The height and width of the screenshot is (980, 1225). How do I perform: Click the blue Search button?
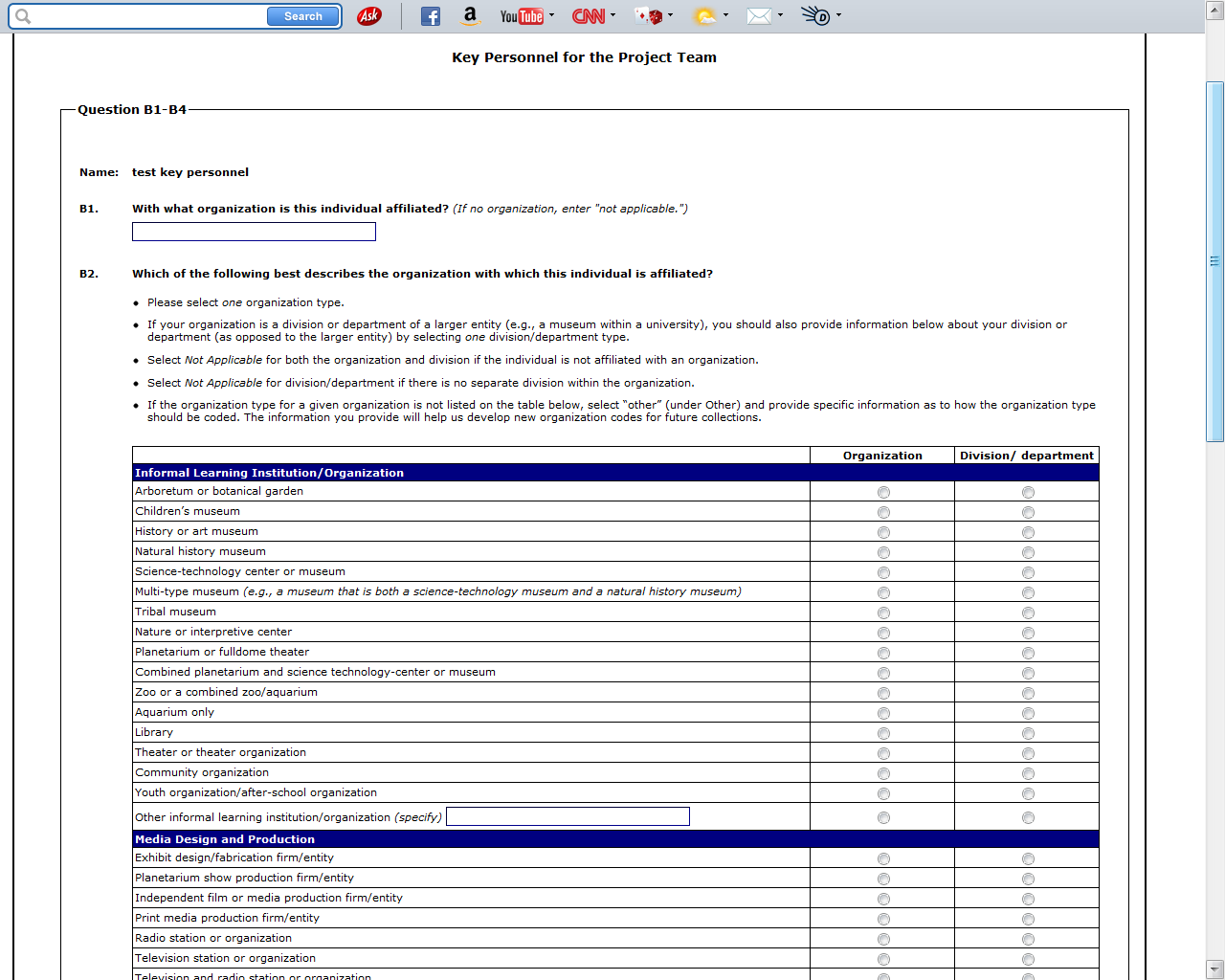tap(303, 16)
